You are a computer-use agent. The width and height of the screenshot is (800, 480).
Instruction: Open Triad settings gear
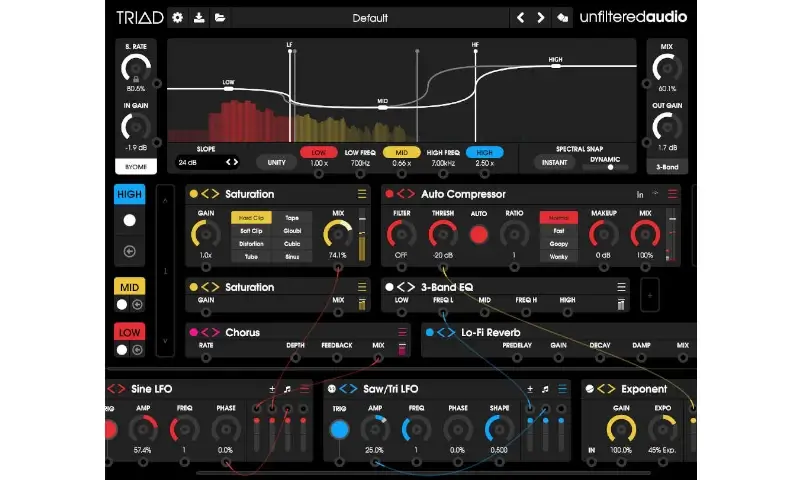[x=178, y=18]
